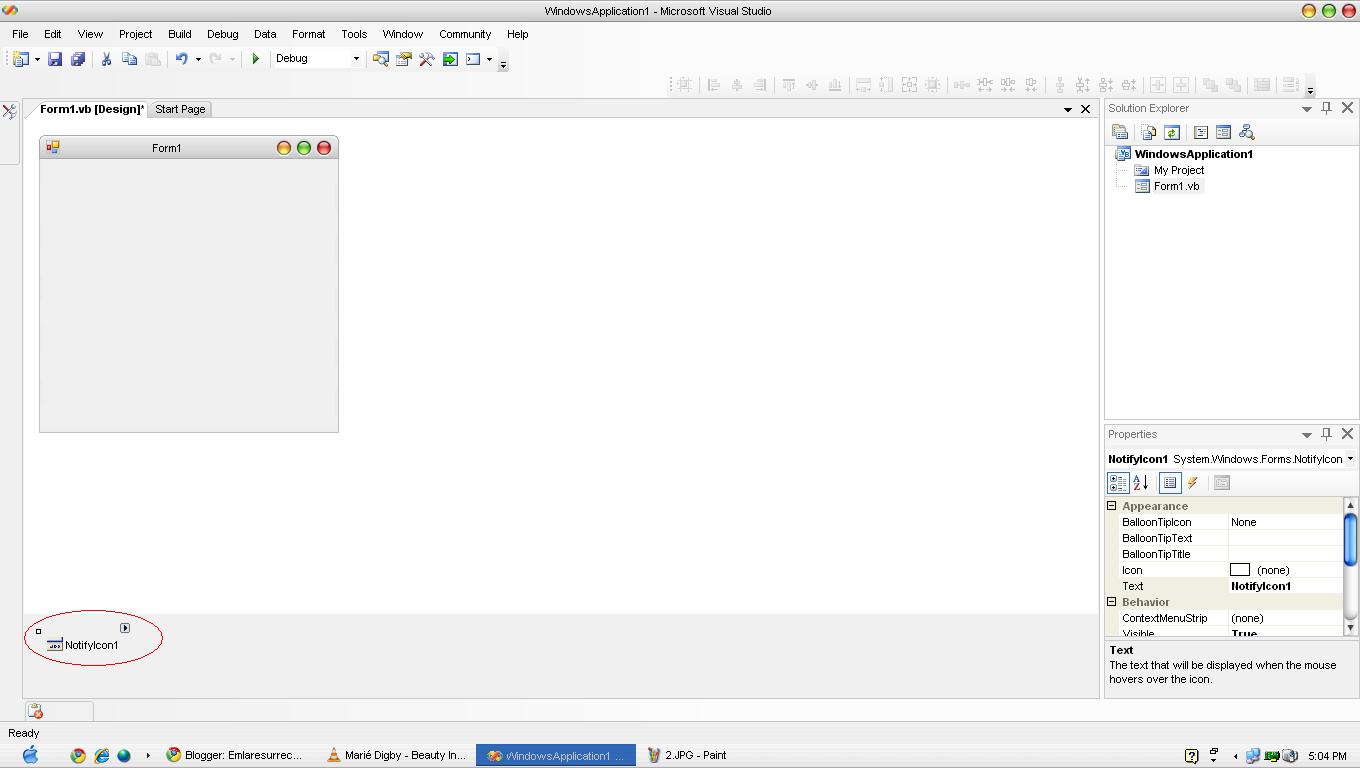Close the document tab with the X
This screenshot has width=1360, height=768.
click(1086, 109)
